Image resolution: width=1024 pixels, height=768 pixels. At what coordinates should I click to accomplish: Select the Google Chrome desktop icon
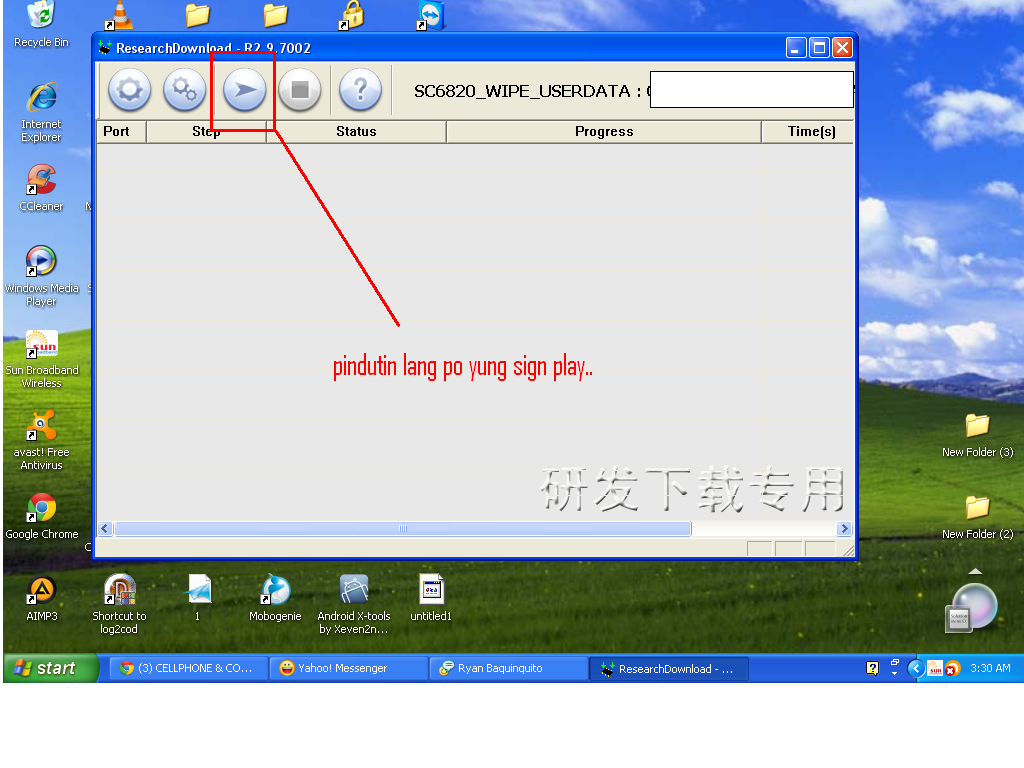(x=41, y=510)
